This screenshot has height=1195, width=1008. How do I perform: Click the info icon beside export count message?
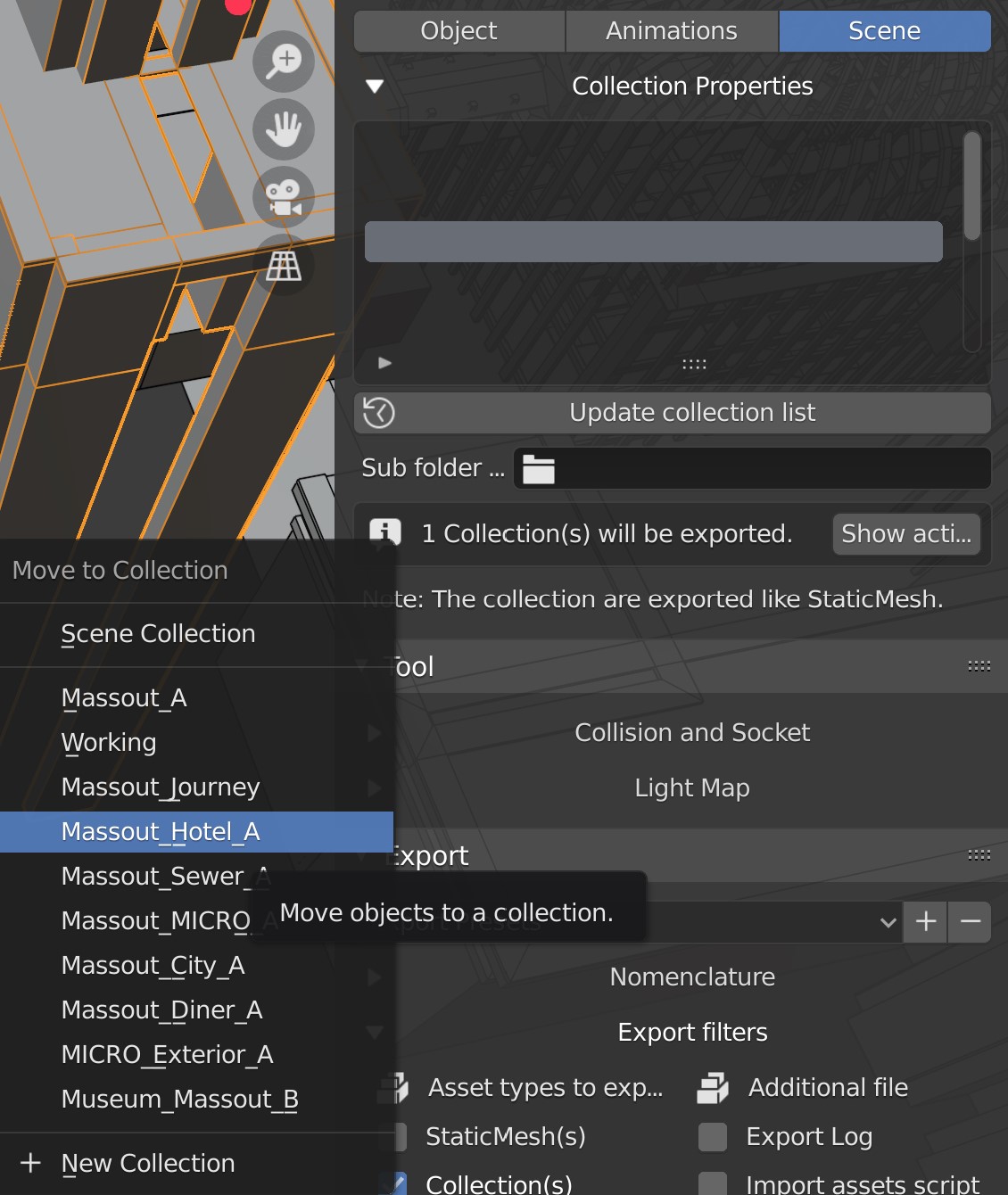pyautogui.click(x=384, y=532)
